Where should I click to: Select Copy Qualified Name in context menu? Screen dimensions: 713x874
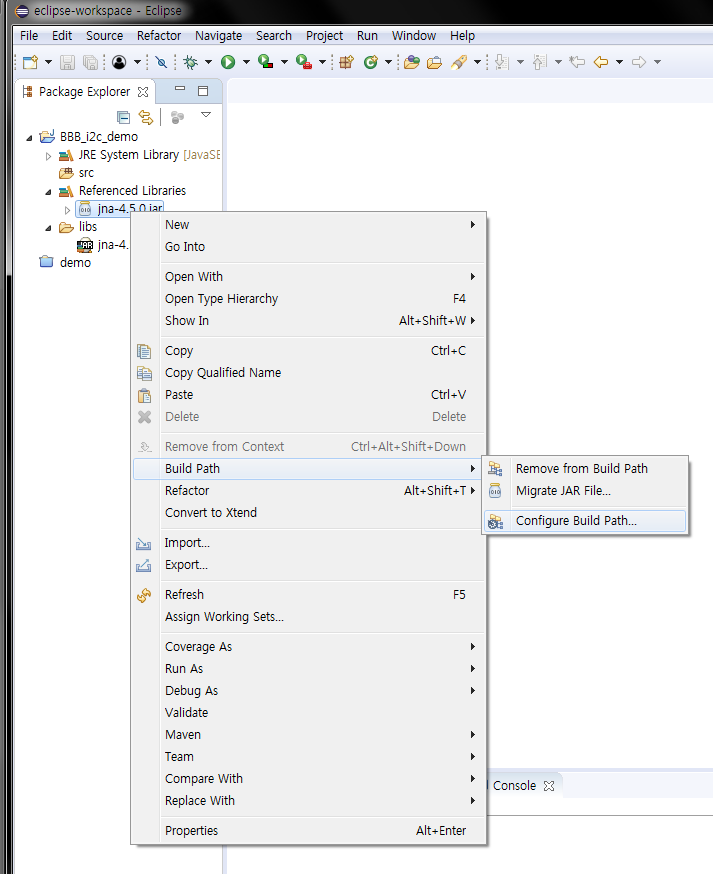tap(309, 373)
